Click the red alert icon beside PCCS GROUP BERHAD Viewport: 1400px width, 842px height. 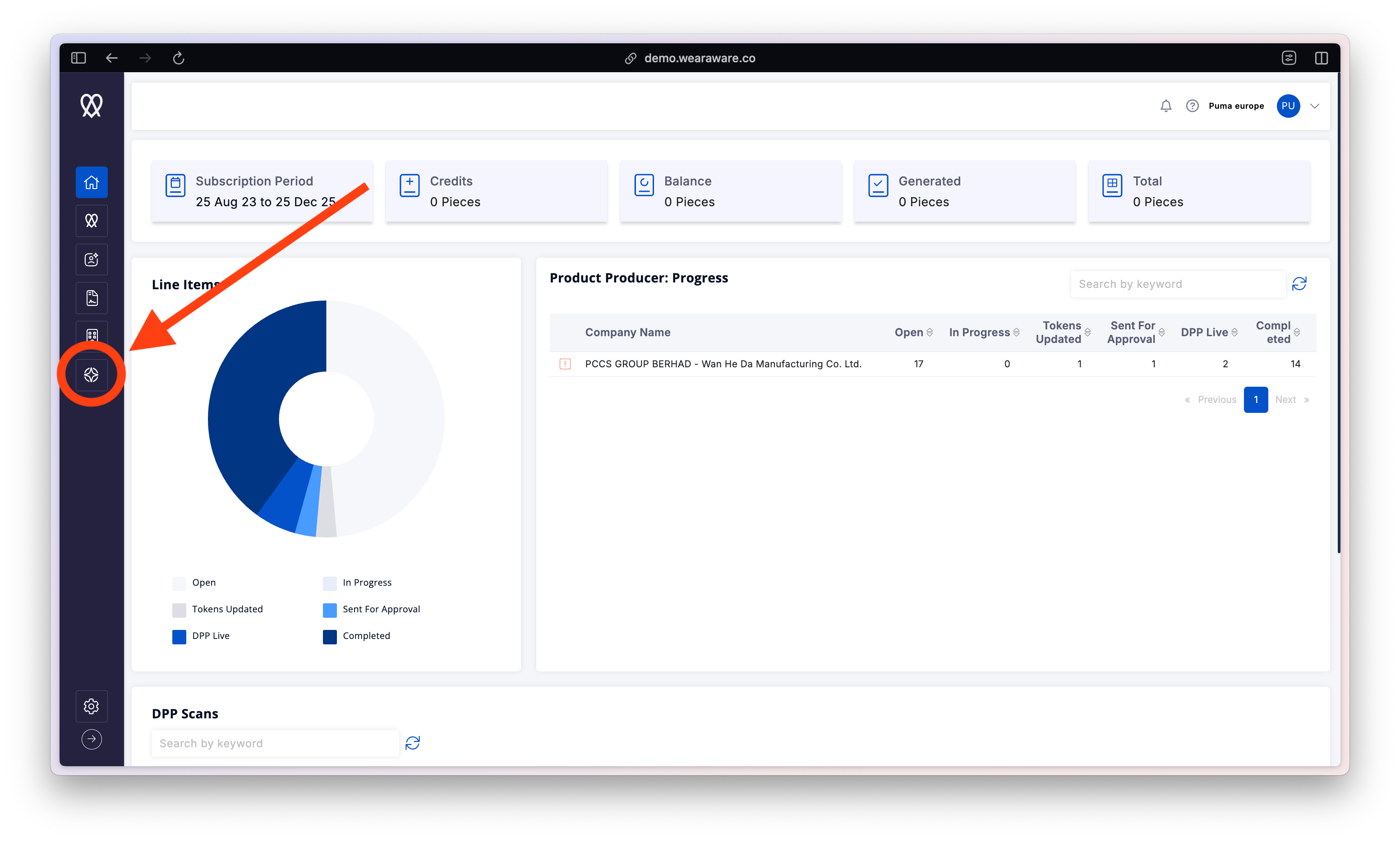(x=565, y=364)
